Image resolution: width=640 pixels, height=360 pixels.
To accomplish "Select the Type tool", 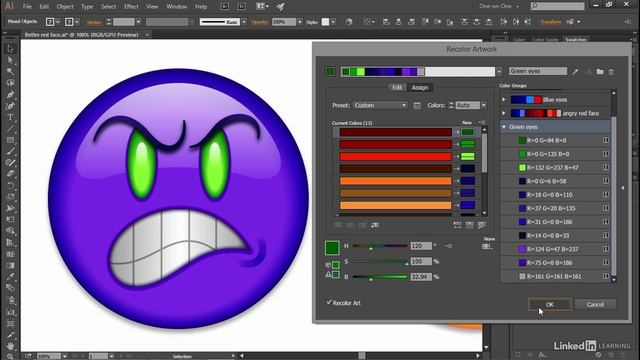I will (x=10, y=118).
